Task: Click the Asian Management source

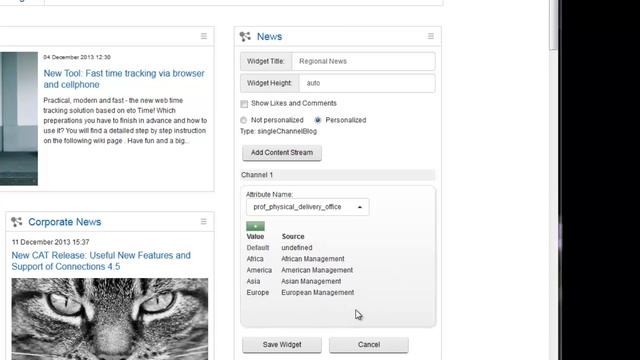Action: 311,281
